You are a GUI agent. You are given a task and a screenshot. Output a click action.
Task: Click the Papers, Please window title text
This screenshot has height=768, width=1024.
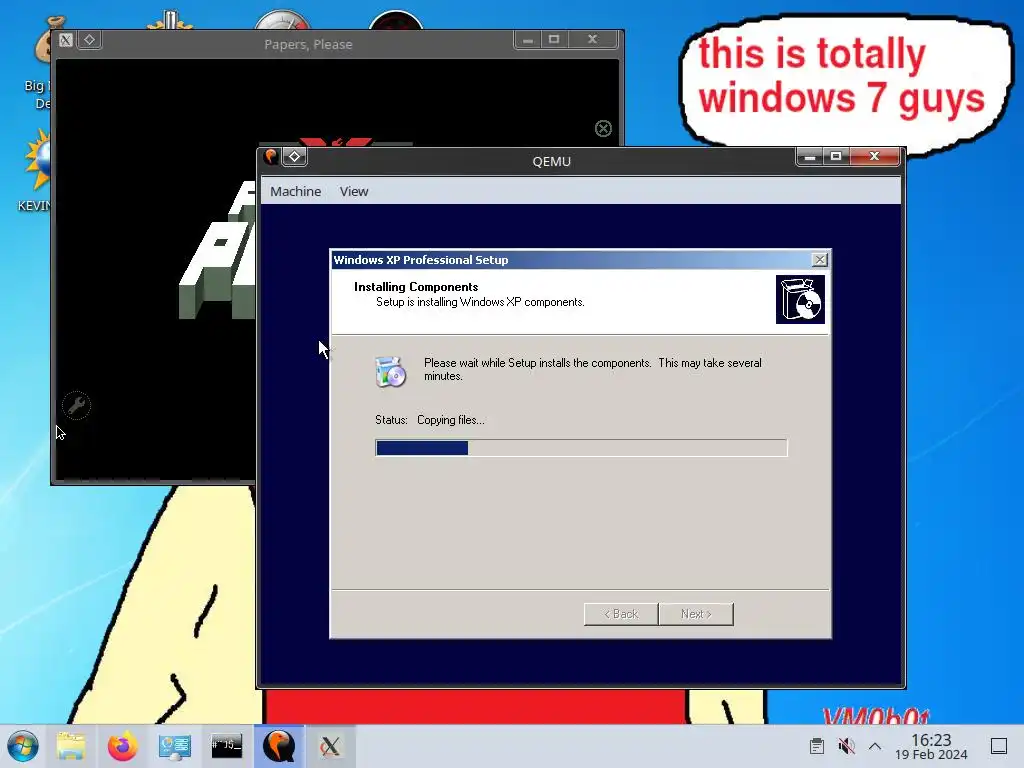[308, 44]
